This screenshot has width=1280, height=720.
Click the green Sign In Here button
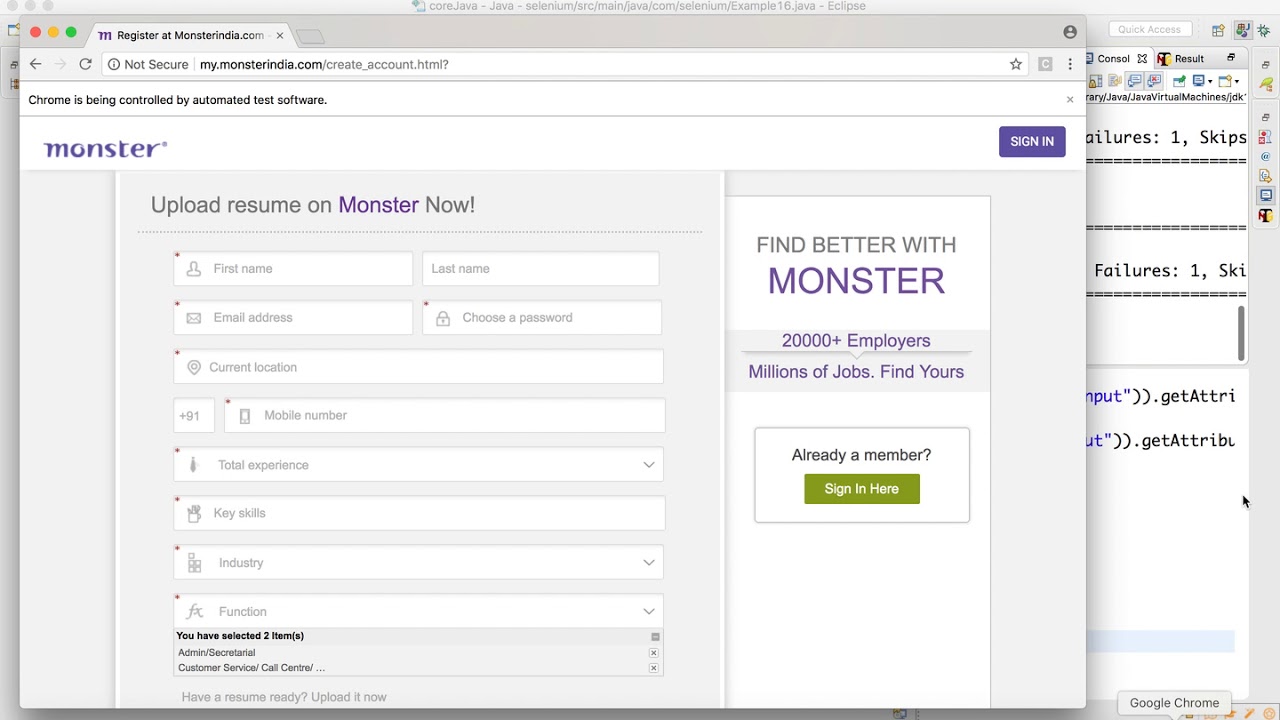point(862,489)
